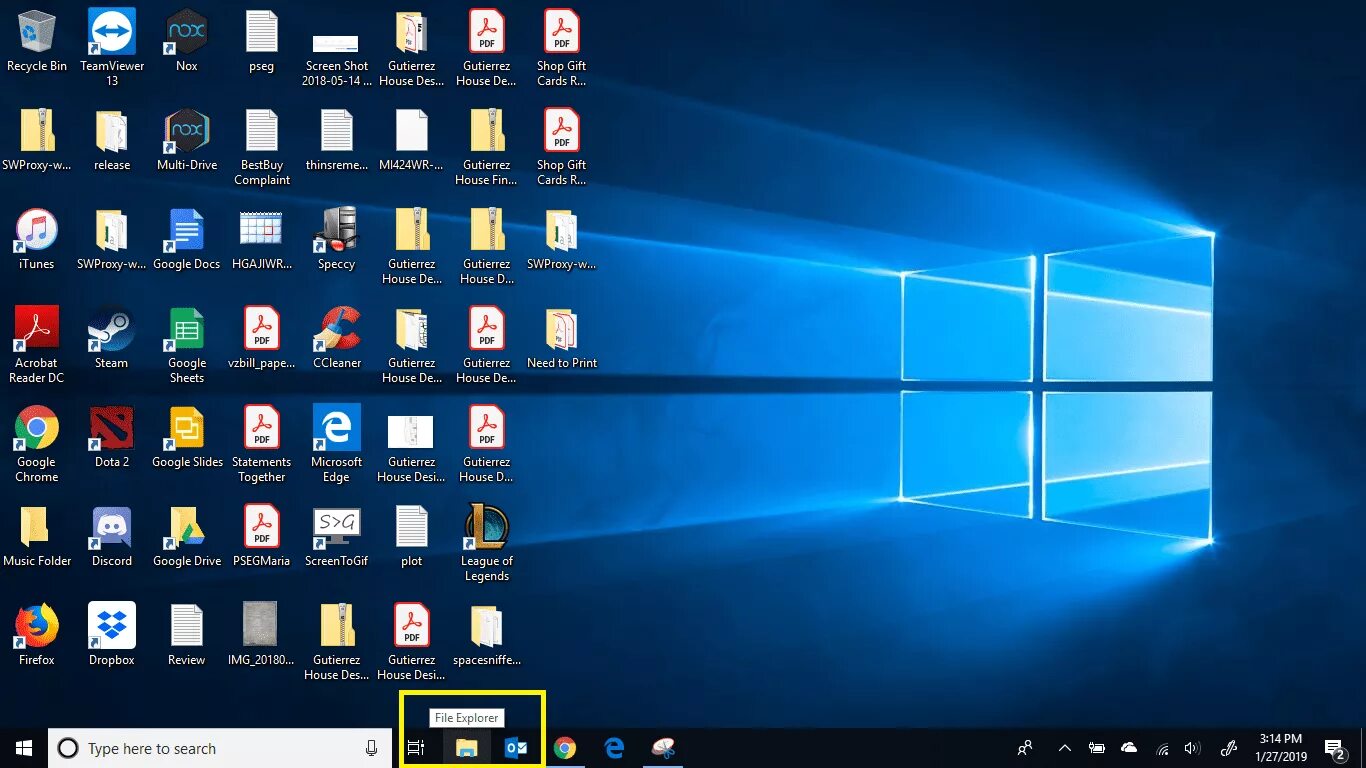Open the volume control in system tray
This screenshot has width=1366, height=768.
coord(1191,748)
